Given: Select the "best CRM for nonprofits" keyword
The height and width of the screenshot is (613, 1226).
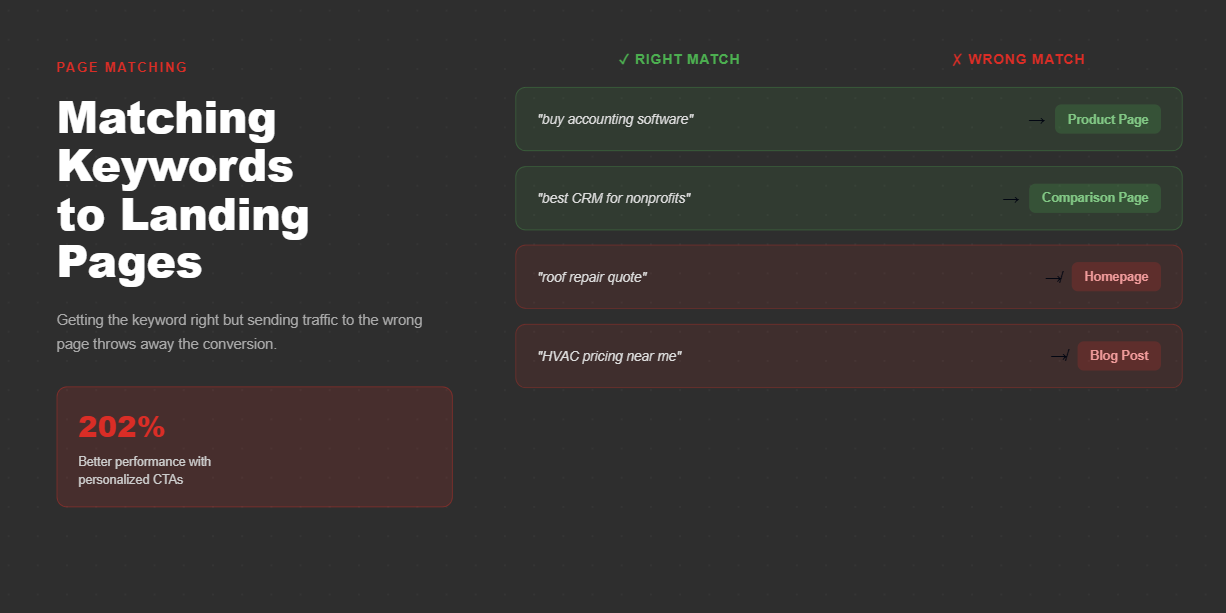Looking at the screenshot, I should coord(614,198).
